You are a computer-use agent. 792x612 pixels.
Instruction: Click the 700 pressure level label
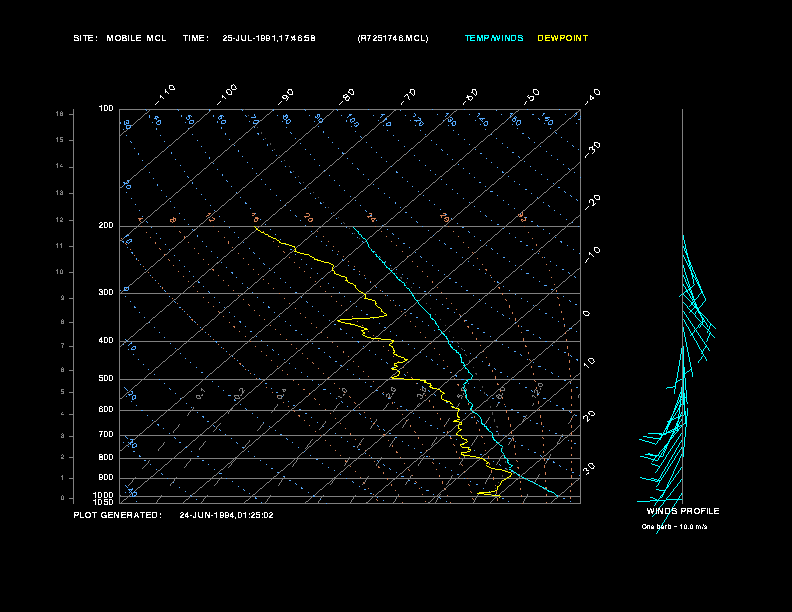pyautogui.click(x=106, y=435)
